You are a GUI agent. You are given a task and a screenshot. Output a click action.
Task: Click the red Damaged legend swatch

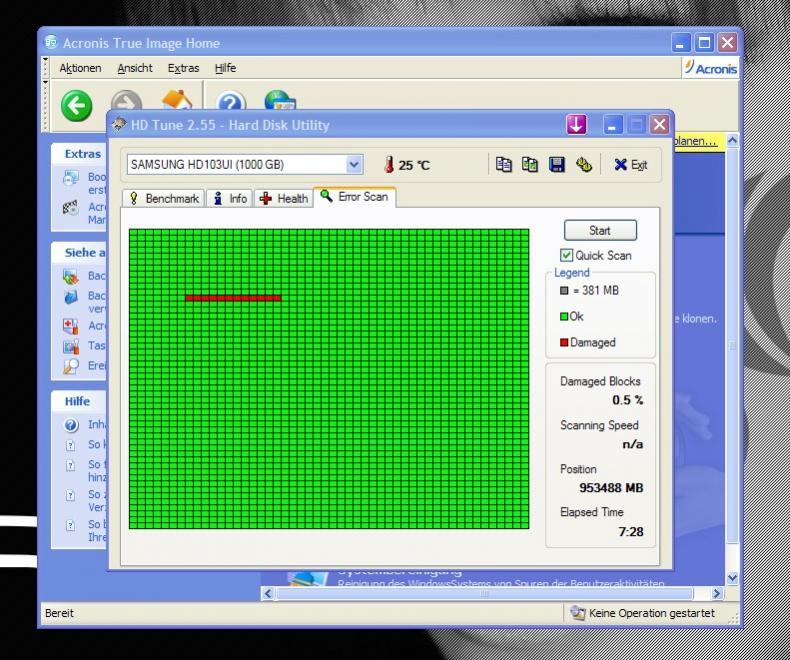pyautogui.click(x=564, y=343)
